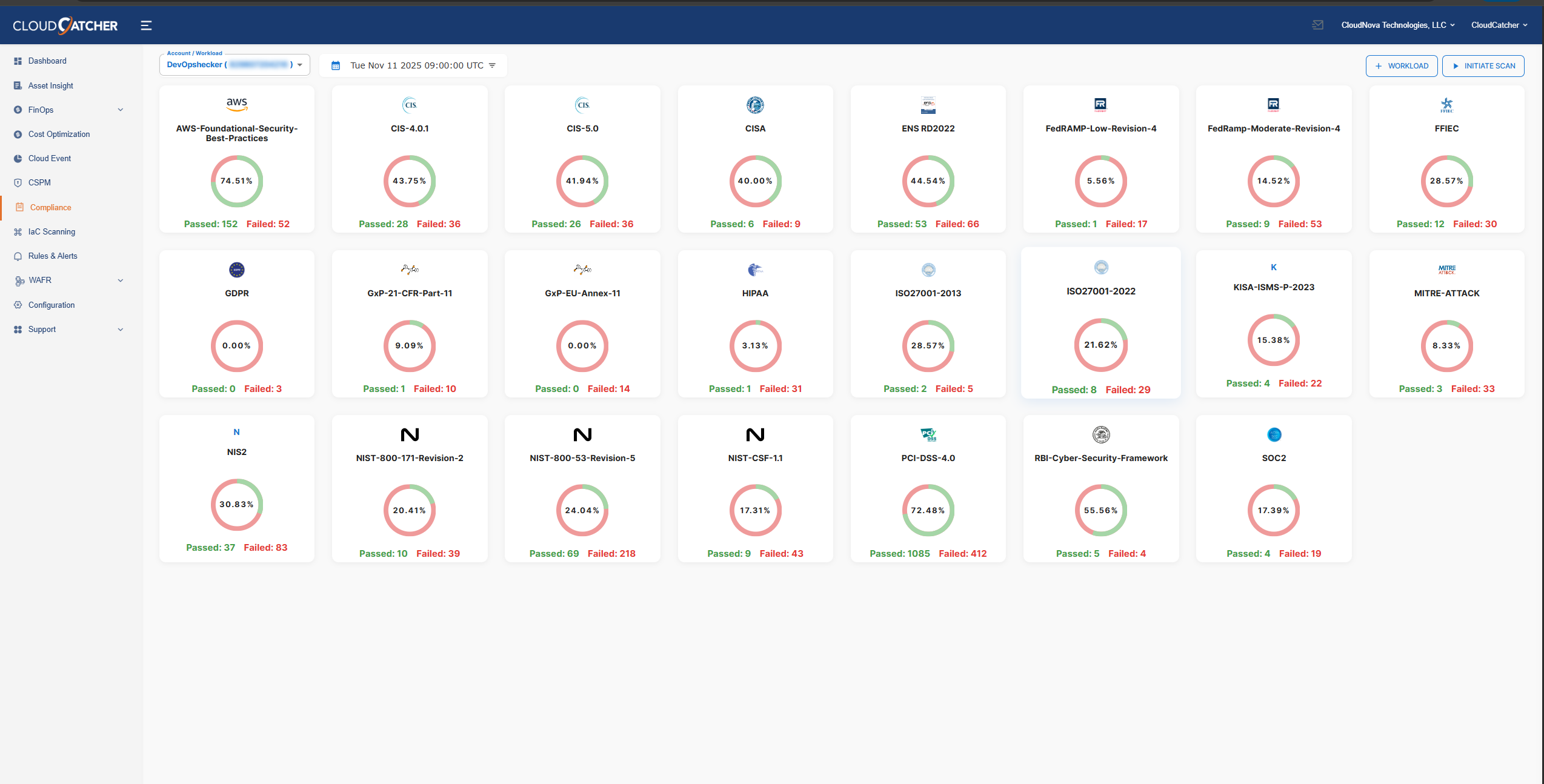Click the MITRE-ATTACK logo icon
1544x784 pixels.
(1446, 270)
